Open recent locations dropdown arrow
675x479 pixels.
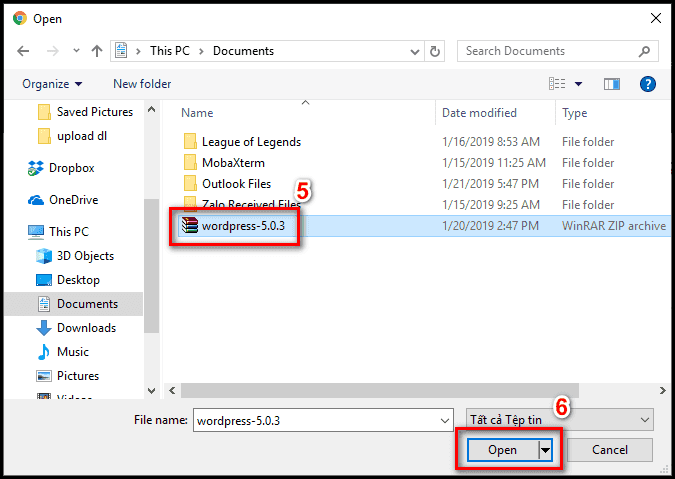point(76,51)
